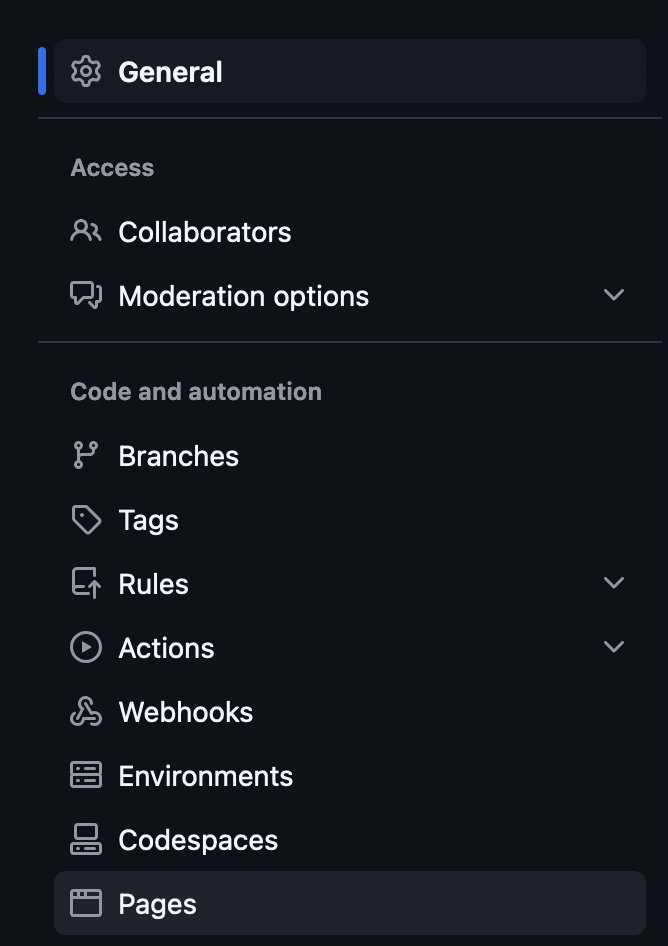Expand the Actions section chevron

click(614, 647)
